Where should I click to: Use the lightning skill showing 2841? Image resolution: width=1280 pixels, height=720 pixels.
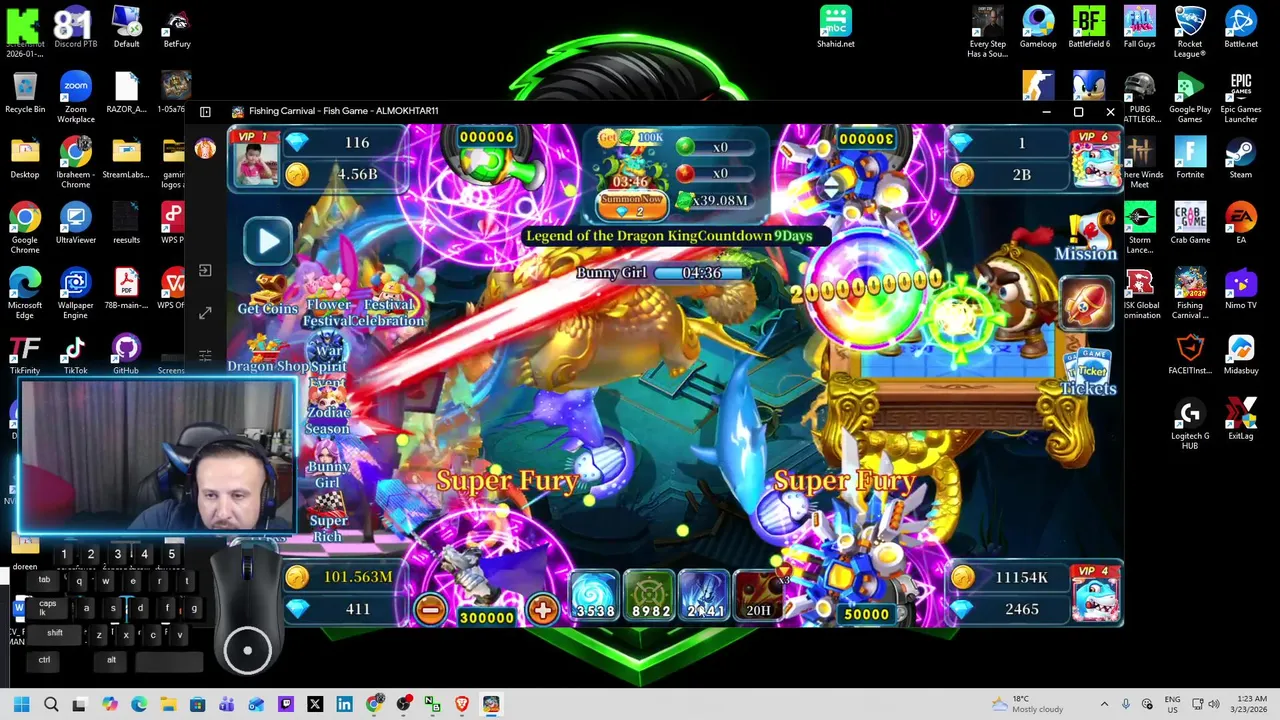pos(704,596)
